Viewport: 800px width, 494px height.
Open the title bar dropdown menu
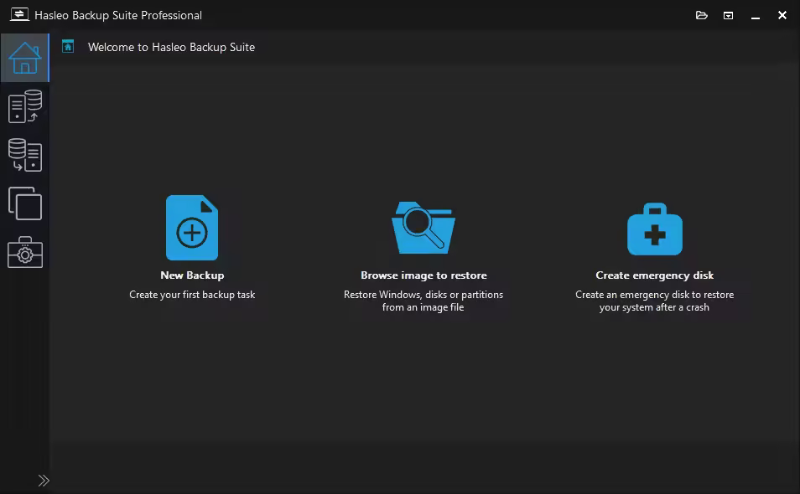tap(728, 15)
